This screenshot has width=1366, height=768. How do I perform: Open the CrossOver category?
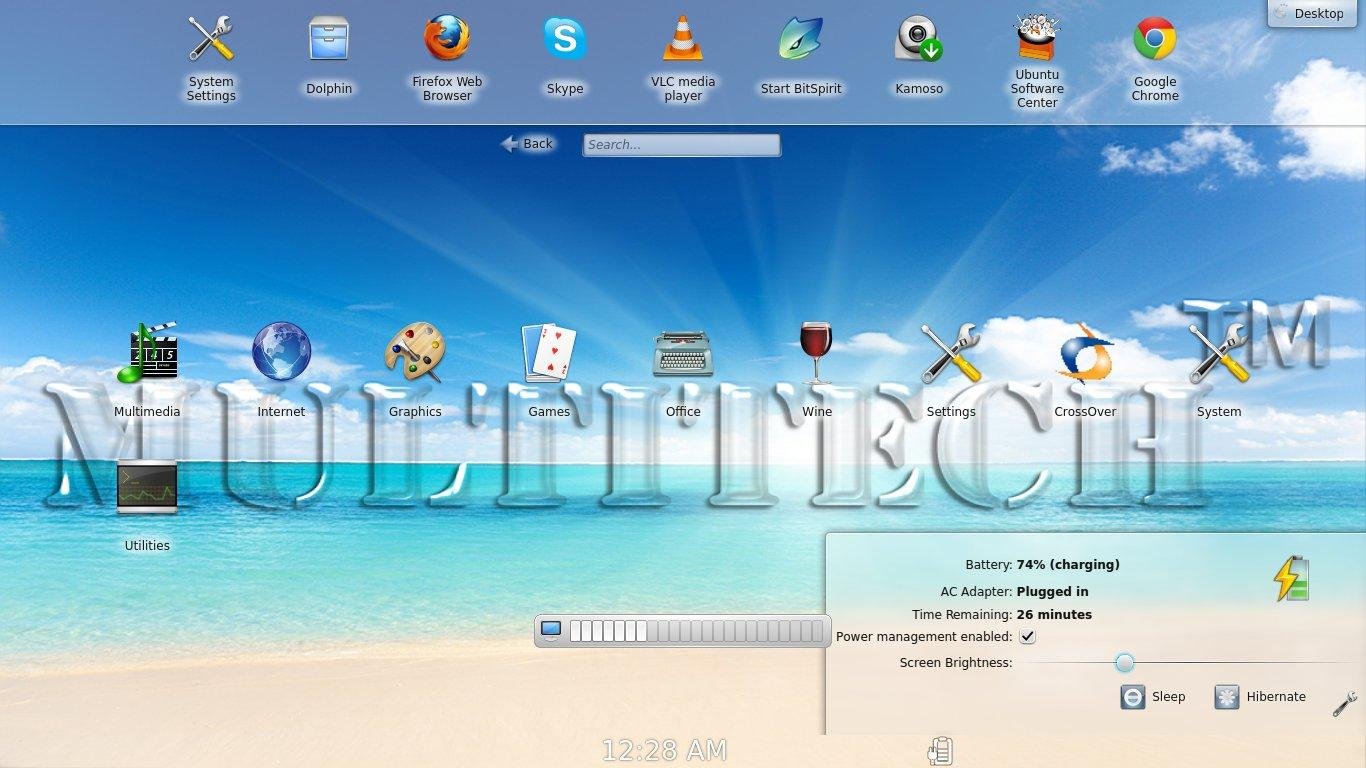pos(1085,369)
